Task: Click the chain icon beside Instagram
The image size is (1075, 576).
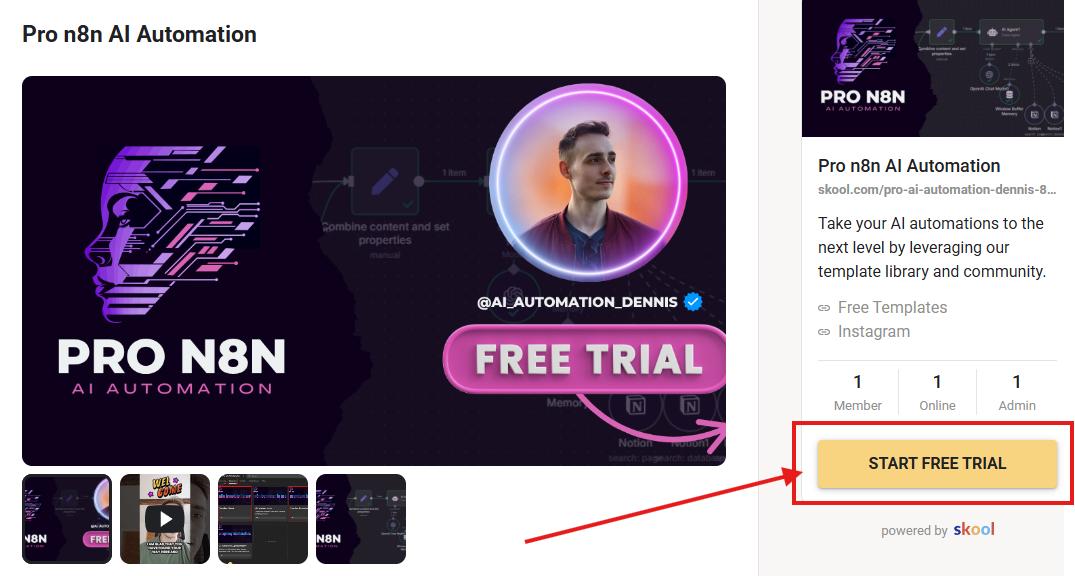Action: coord(824,333)
